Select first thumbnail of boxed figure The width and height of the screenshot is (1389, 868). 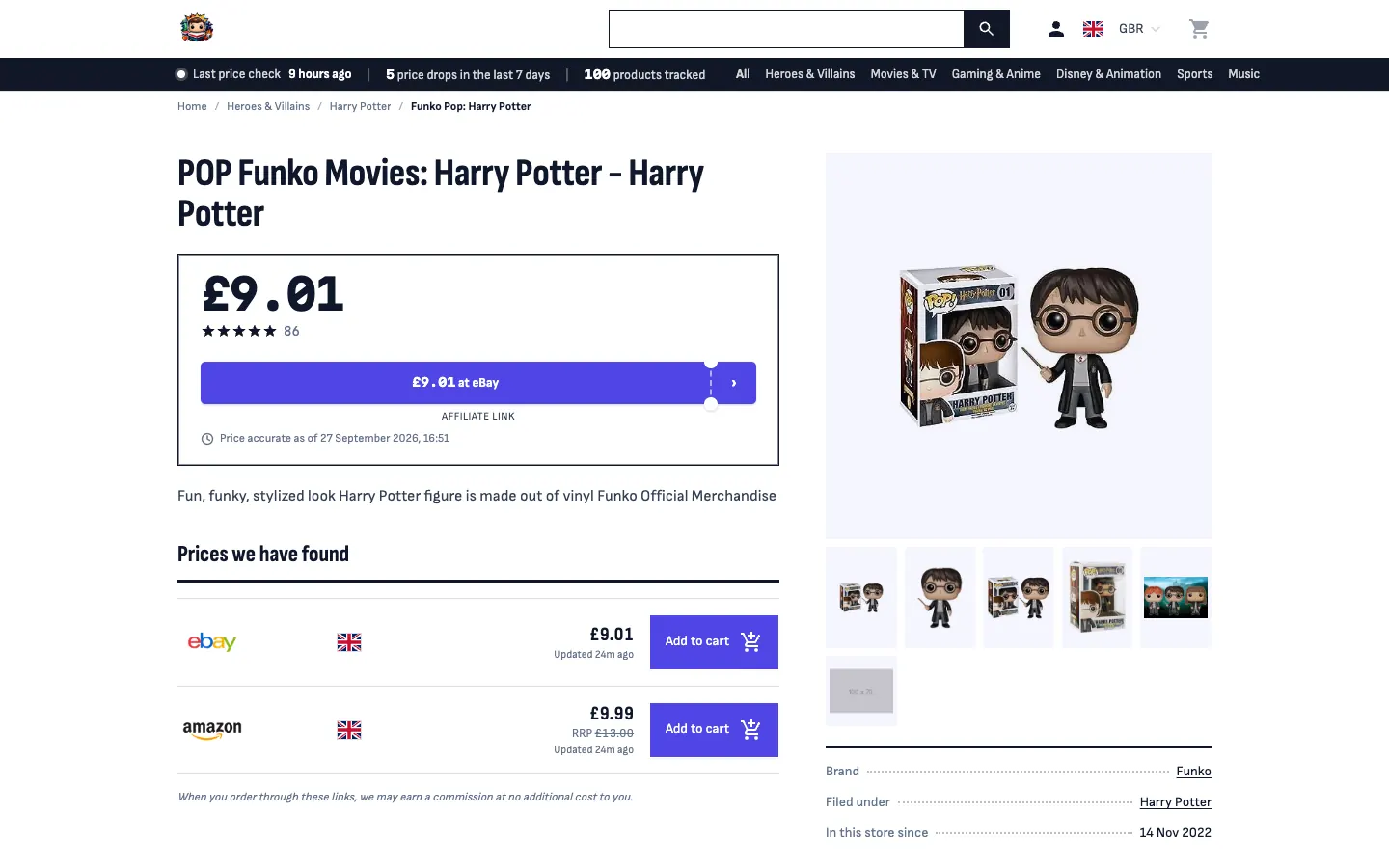click(x=861, y=597)
